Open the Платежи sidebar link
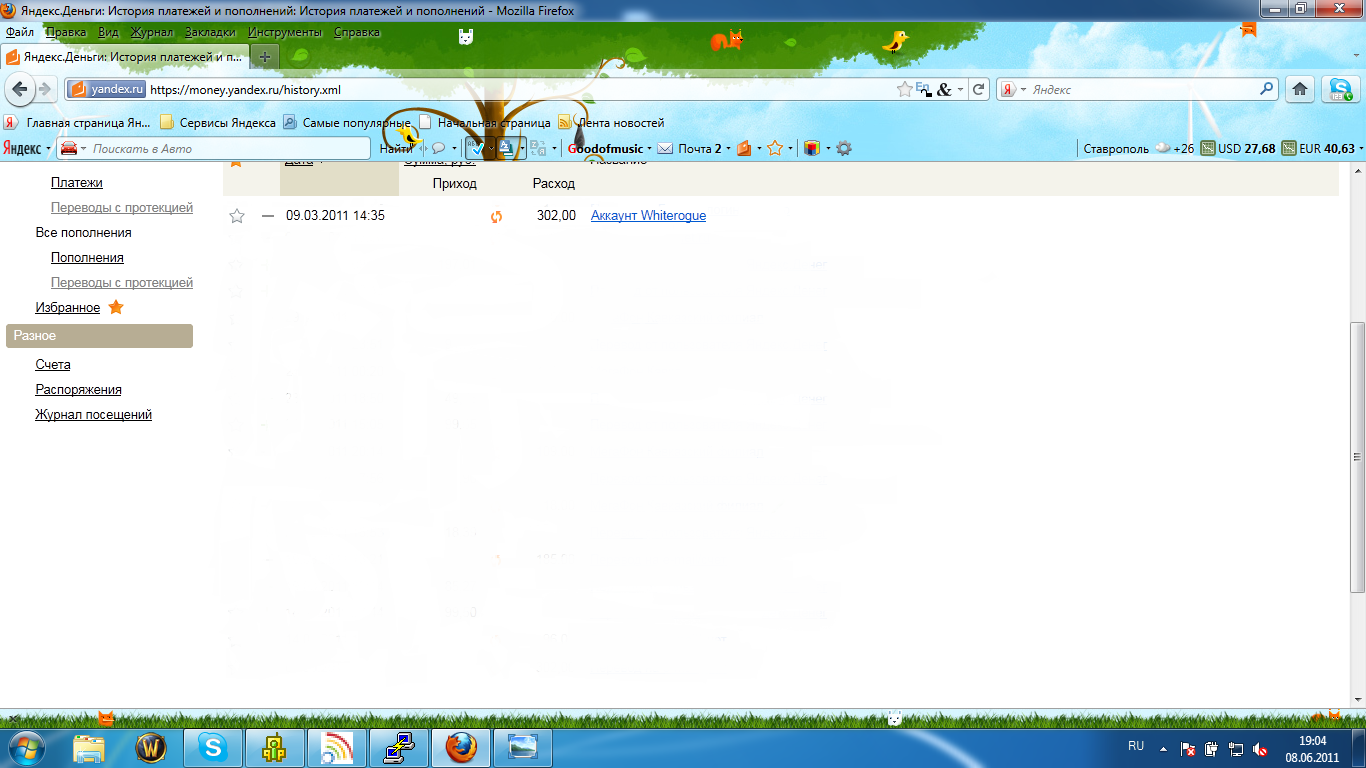The width and height of the screenshot is (1366, 768). 77,183
